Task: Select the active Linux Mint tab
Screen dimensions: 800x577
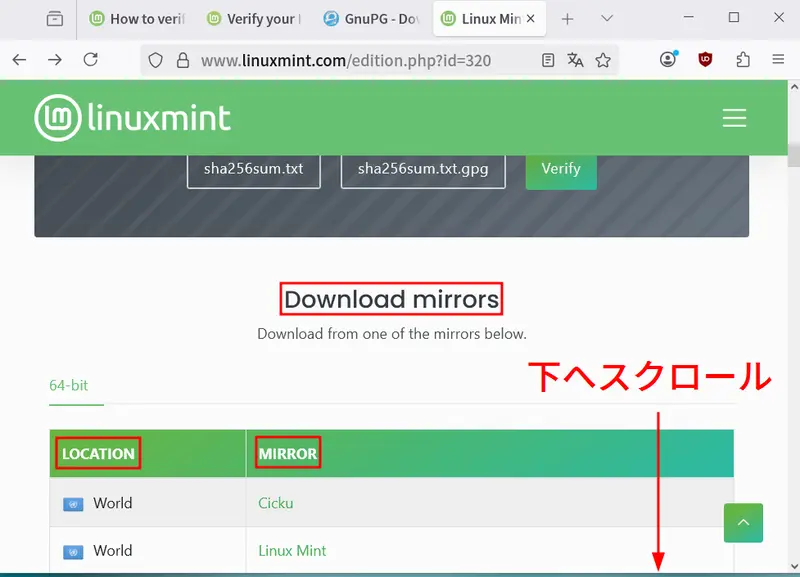Action: tap(489, 19)
